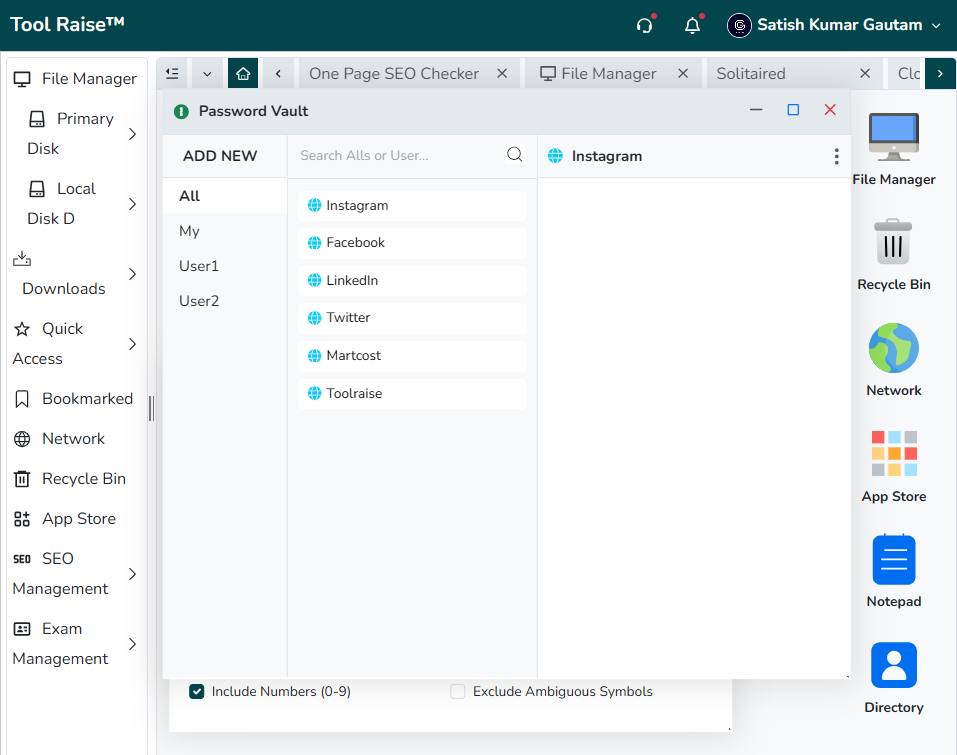Expand the Primary Disk chevron

(132, 134)
